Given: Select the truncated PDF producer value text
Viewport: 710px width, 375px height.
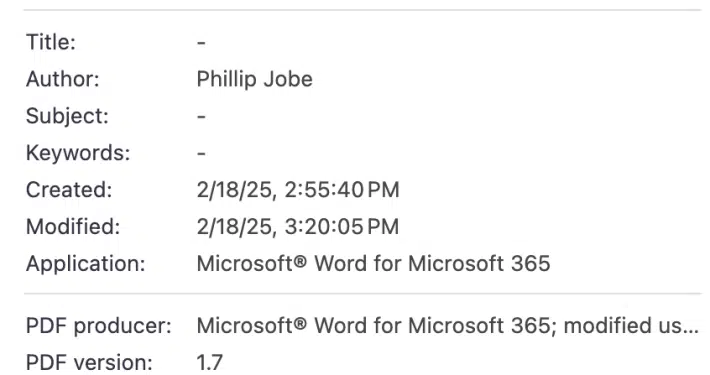Looking at the screenshot, I should tap(448, 326).
